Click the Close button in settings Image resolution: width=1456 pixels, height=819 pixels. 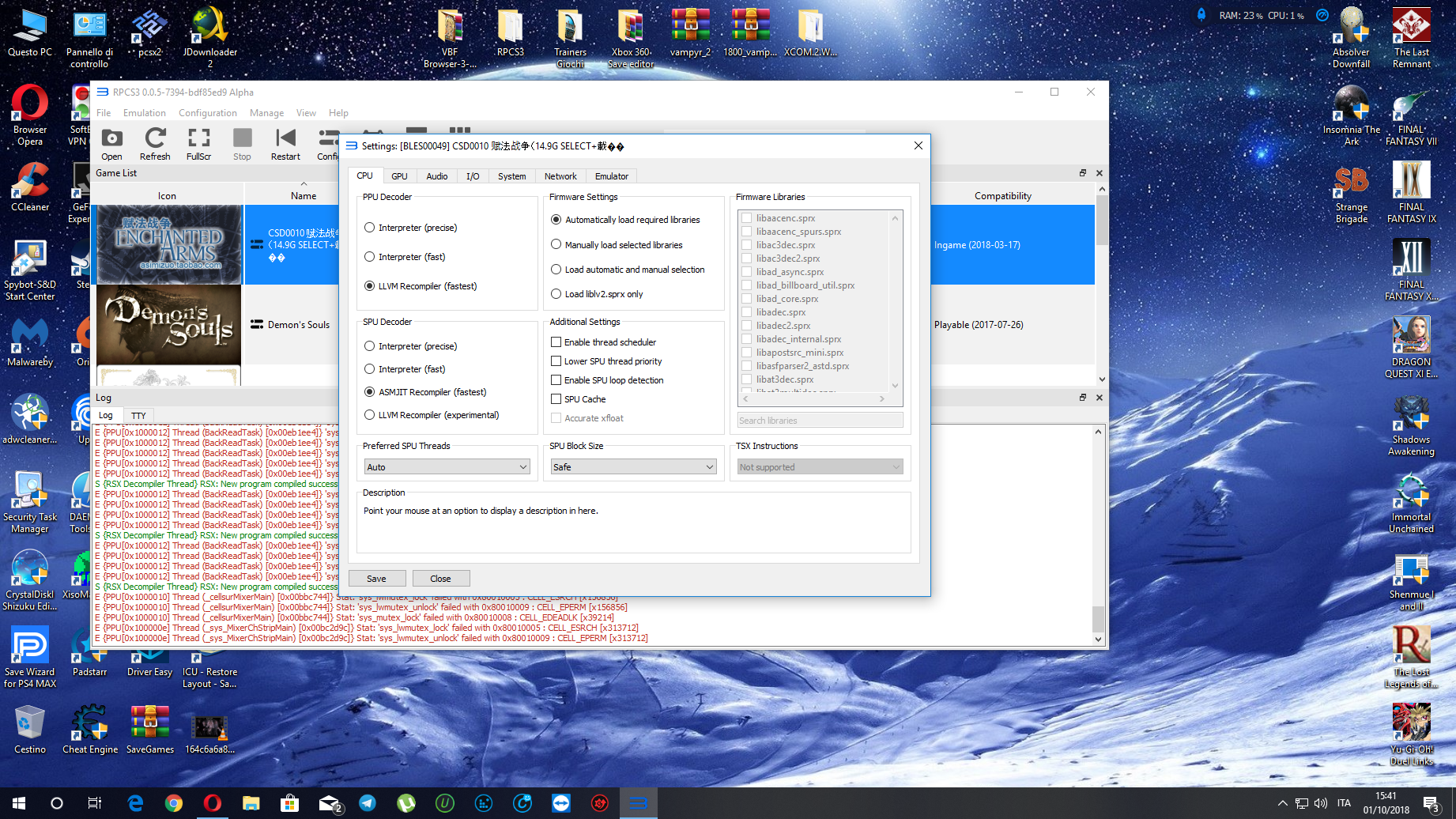tap(440, 579)
